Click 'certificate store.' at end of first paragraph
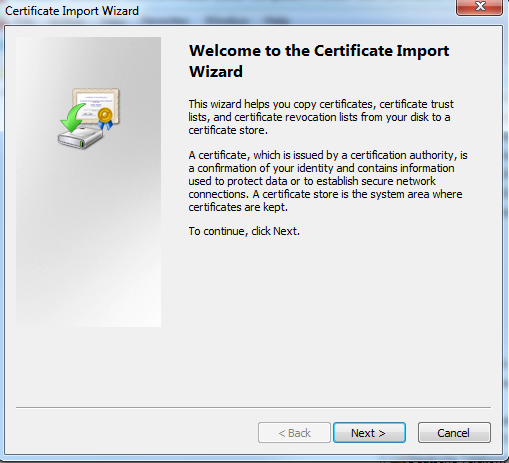 [x=228, y=130]
